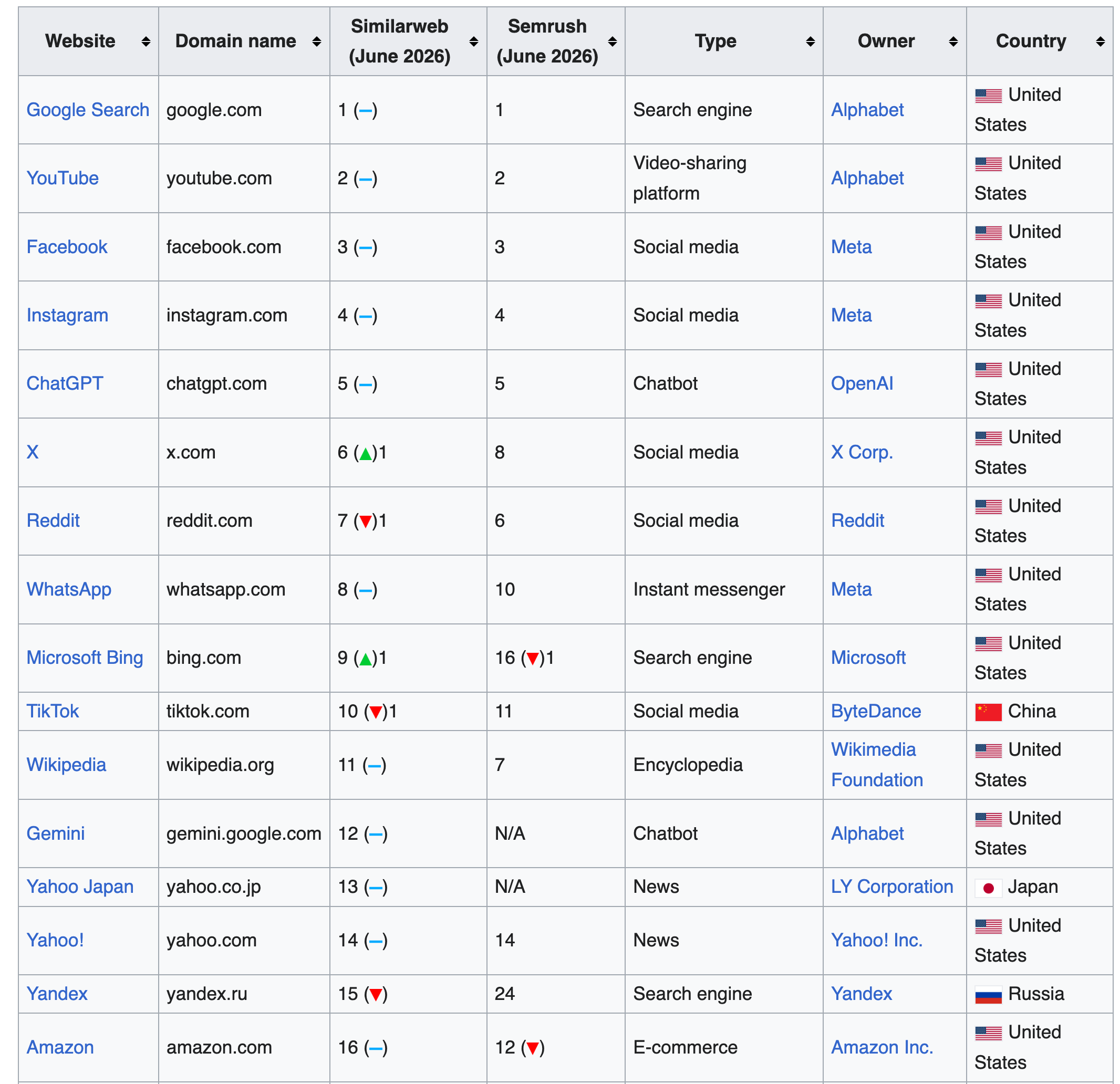Sort by Type column arrows

[x=810, y=41]
